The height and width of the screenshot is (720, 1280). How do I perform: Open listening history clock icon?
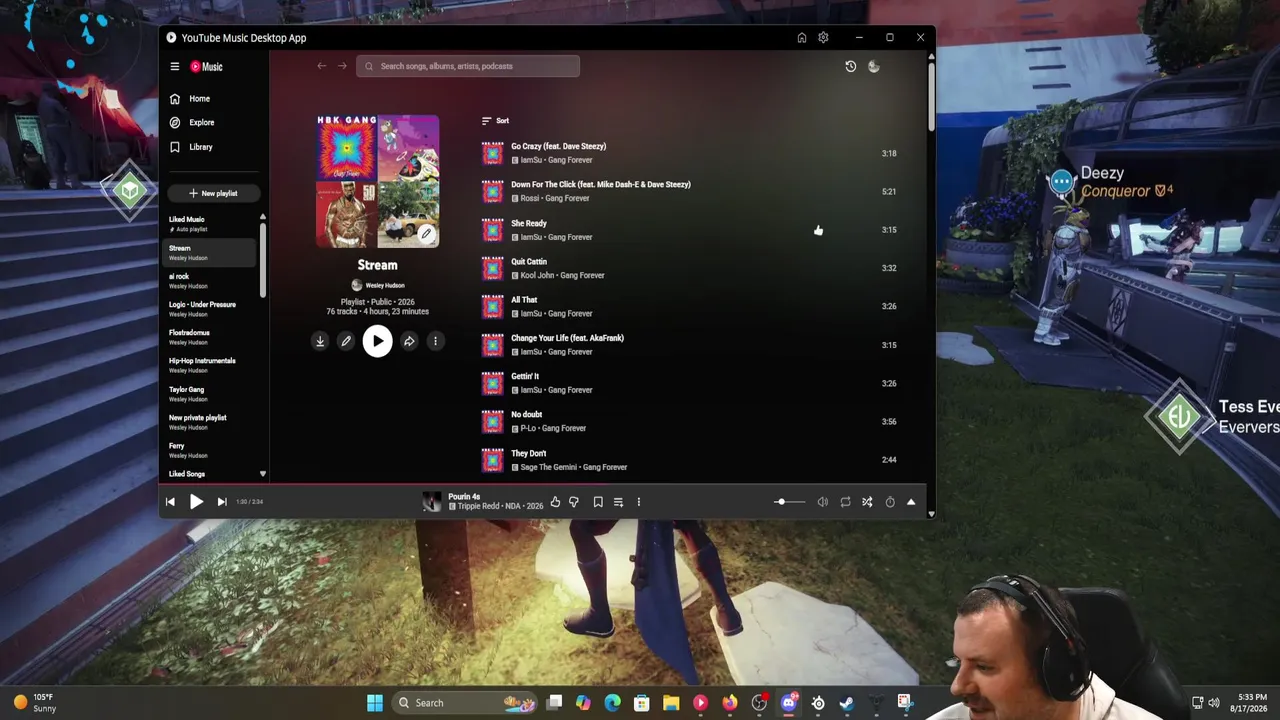[850, 66]
